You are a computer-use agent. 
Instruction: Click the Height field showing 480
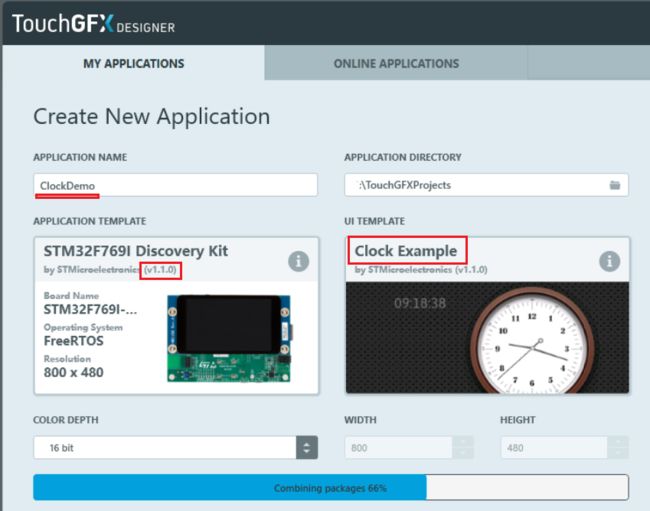[555, 448]
